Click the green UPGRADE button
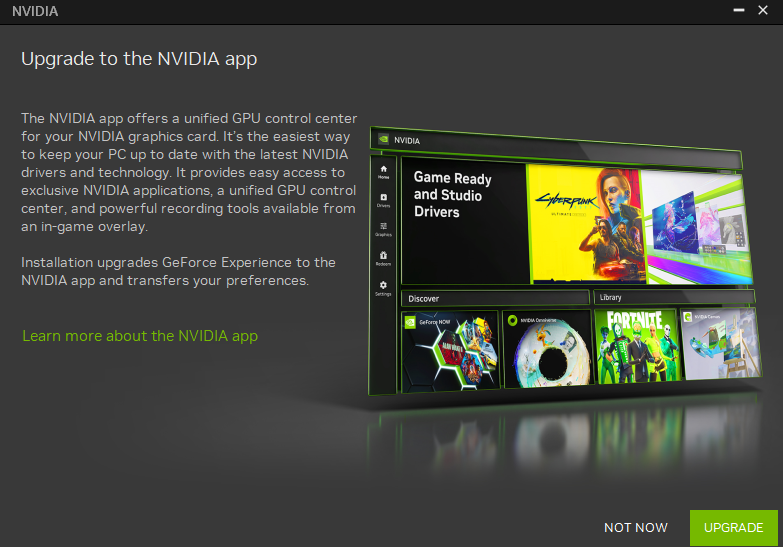 (733, 528)
